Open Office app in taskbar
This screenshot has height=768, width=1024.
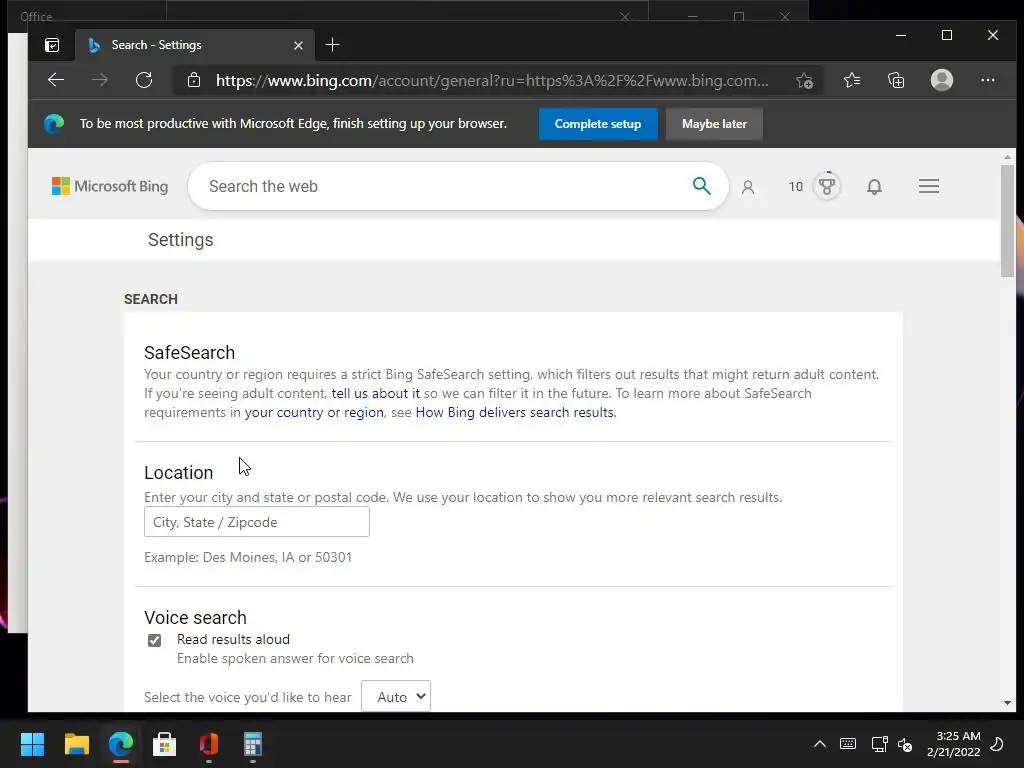[x=209, y=744]
